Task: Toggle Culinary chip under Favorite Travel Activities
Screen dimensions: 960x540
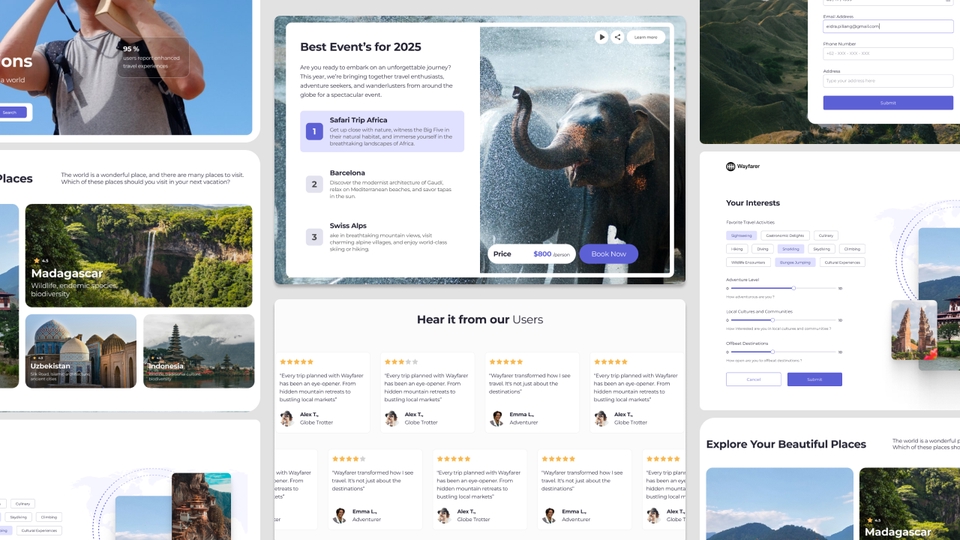Action: (826, 236)
